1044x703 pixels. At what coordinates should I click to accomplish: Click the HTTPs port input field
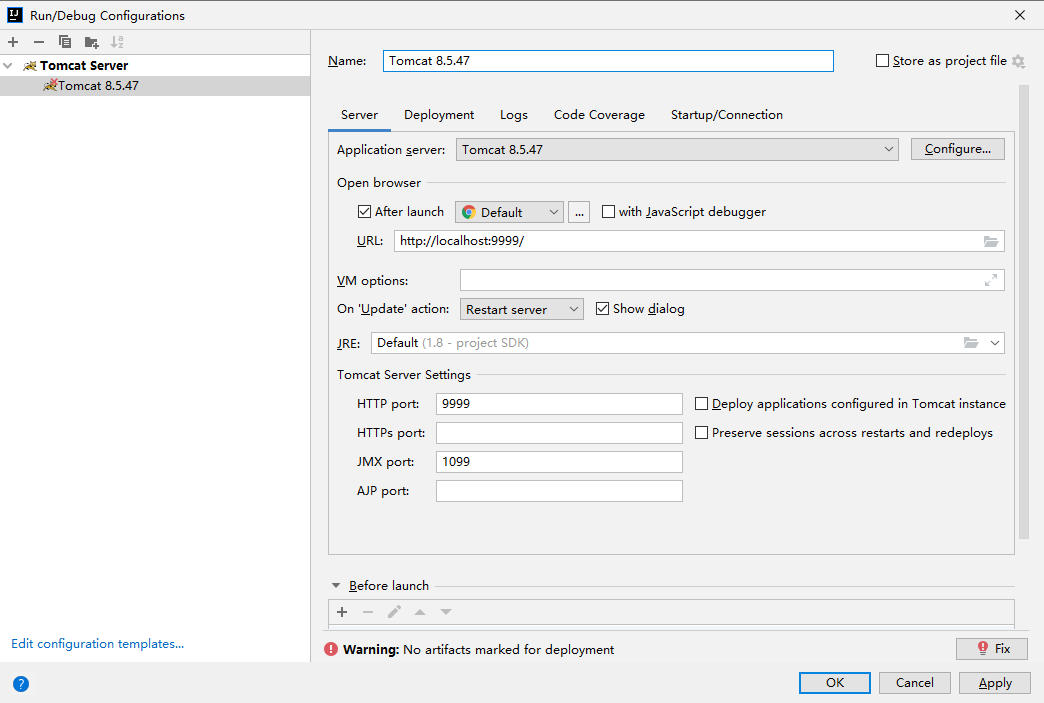[559, 433]
